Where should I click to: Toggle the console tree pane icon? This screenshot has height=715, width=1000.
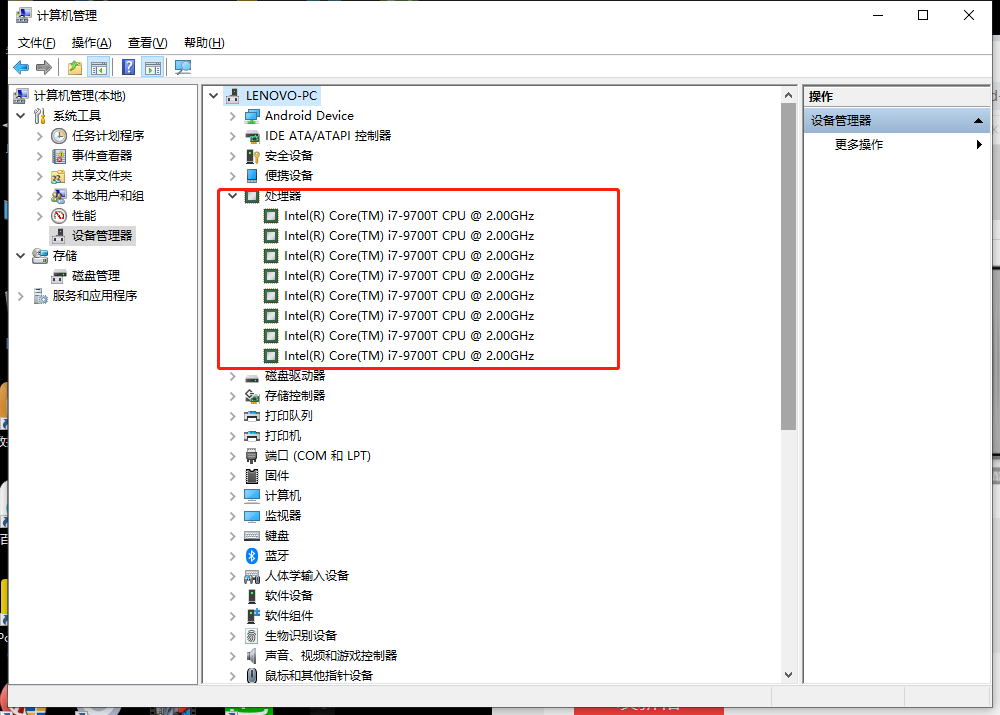99,67
